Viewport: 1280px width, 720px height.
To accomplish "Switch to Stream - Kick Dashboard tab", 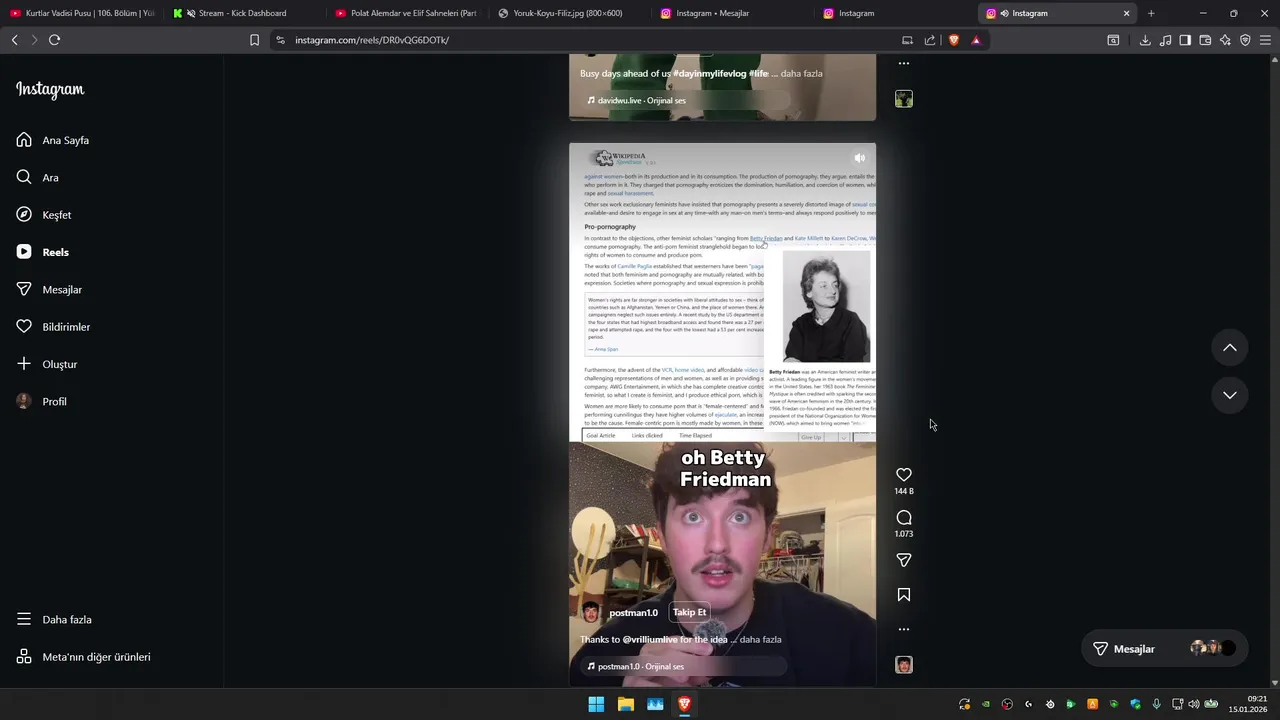I will tap(243, 13).
